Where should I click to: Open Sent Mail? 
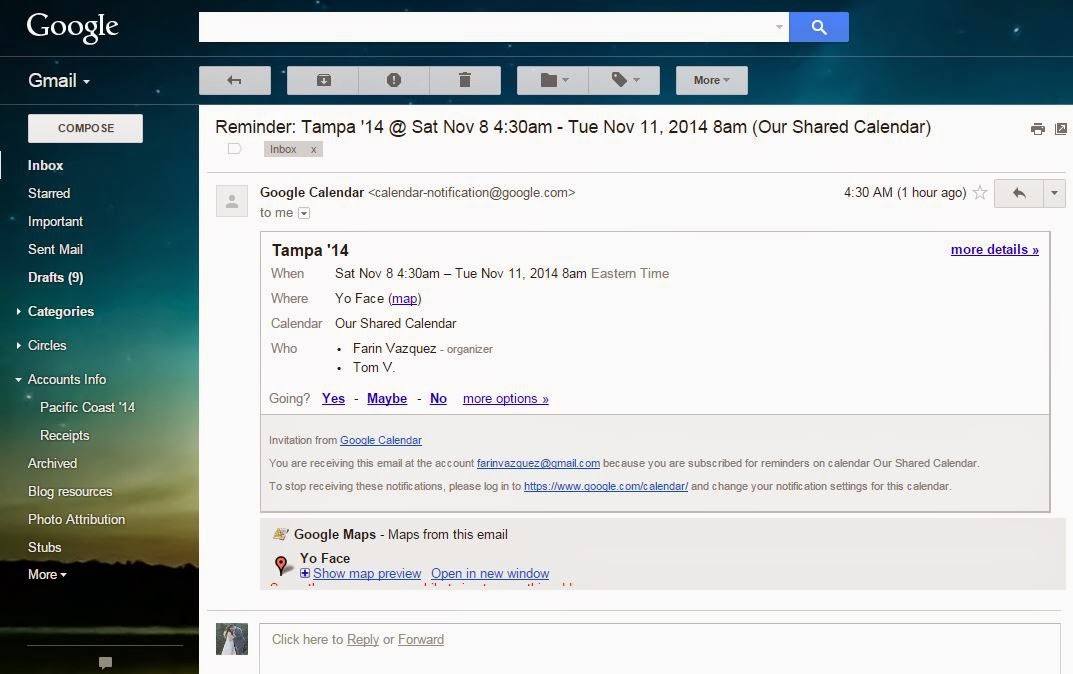click(x=55, y=250)
